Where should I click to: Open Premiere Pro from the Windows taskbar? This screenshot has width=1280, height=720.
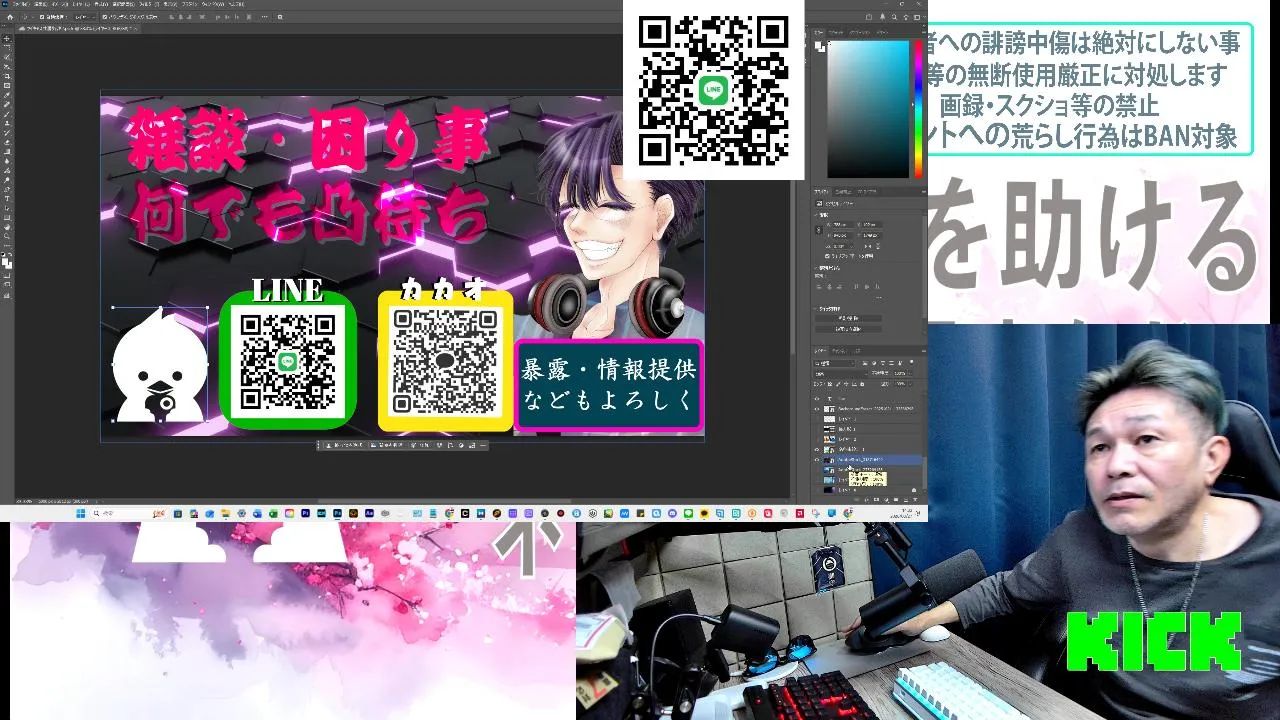(305, 513)
